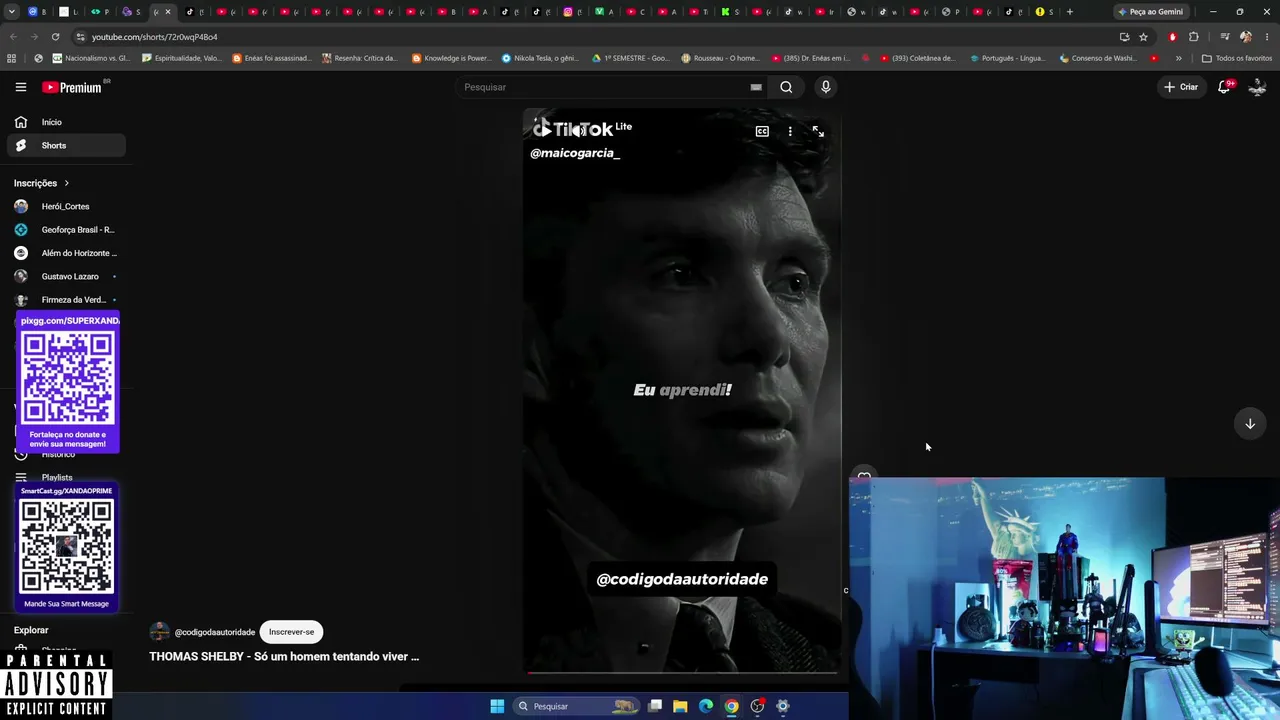Open the @codigodaautoridade channel avatar
This screenshot has width=1280, height=720.
[x=159, y=632]
